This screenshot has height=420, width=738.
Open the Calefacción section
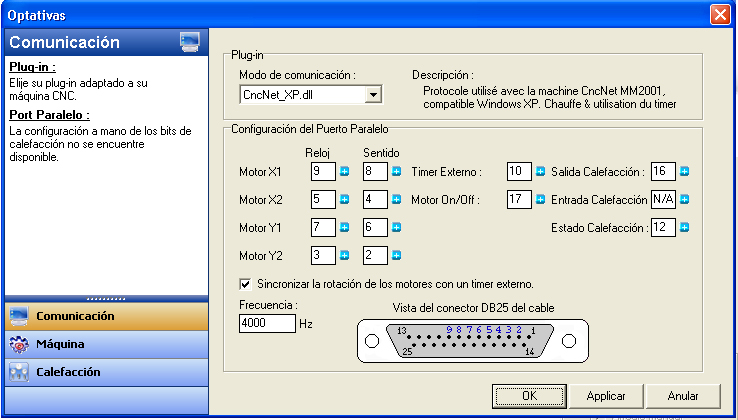104,372
